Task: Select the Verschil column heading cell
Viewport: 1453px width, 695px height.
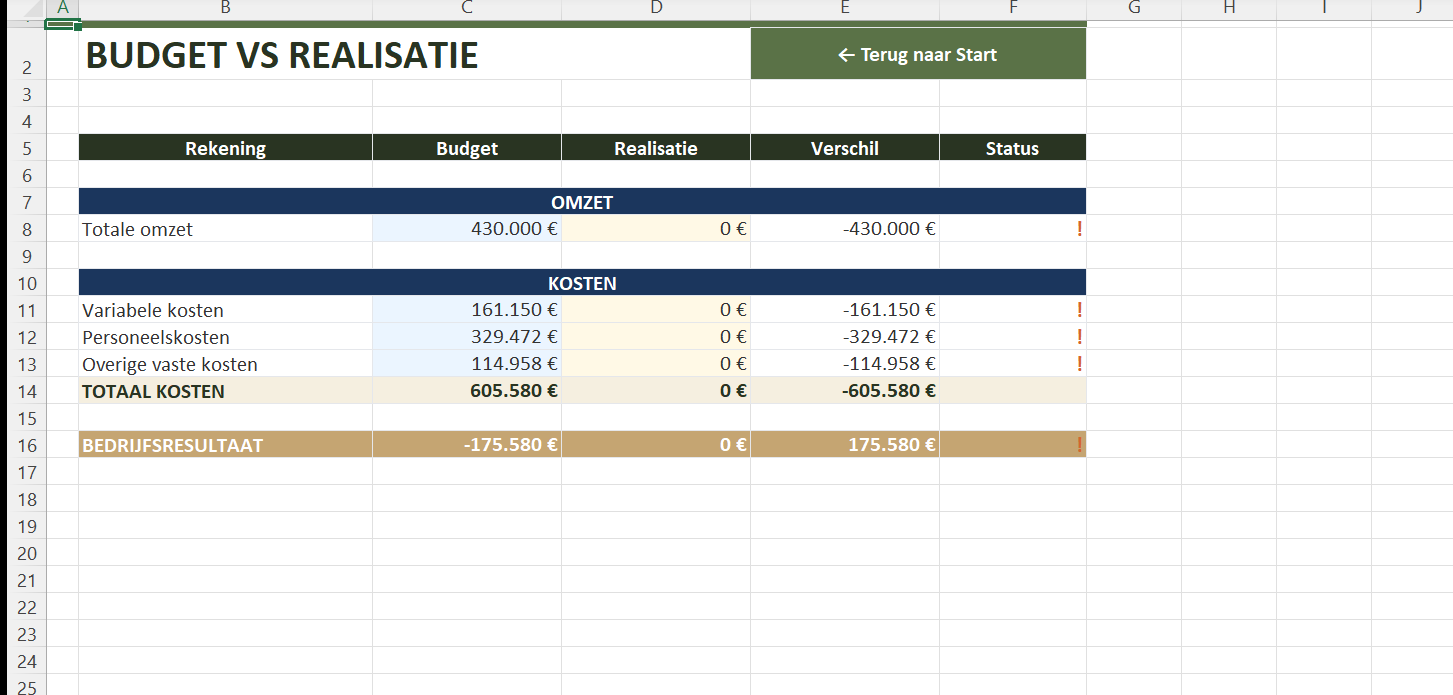Action: point(844,148)
